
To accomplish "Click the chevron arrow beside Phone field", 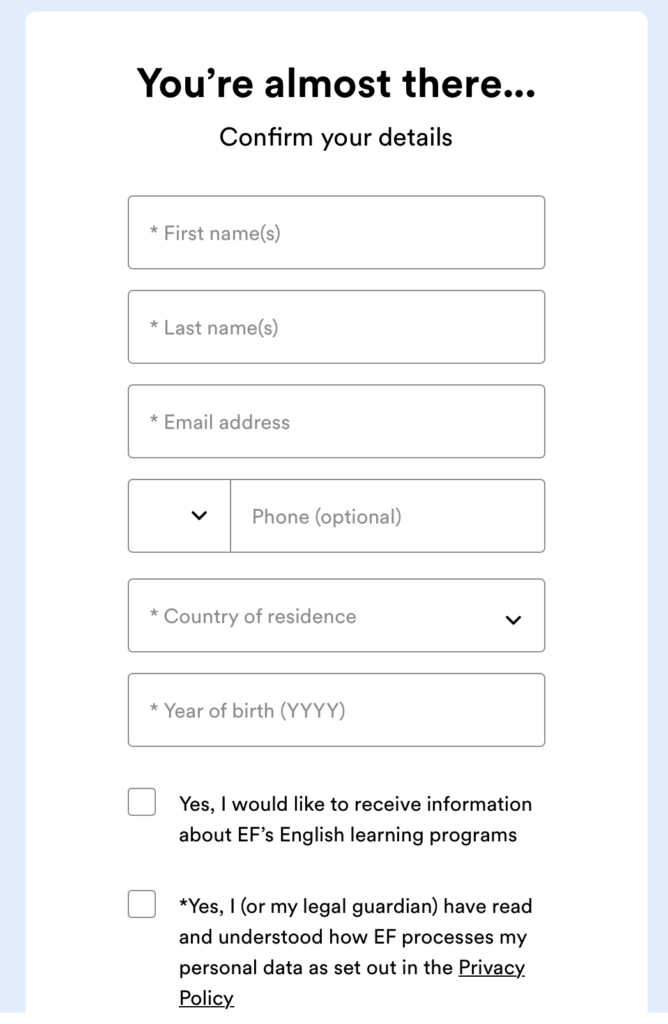I will (x=199, y=516).
